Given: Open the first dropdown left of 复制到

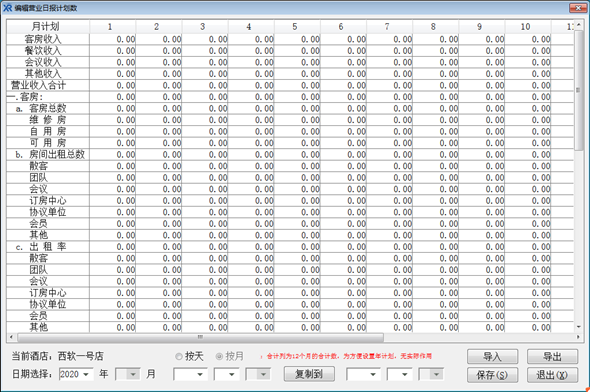Looking at the screenshot, I should point(190,374).
